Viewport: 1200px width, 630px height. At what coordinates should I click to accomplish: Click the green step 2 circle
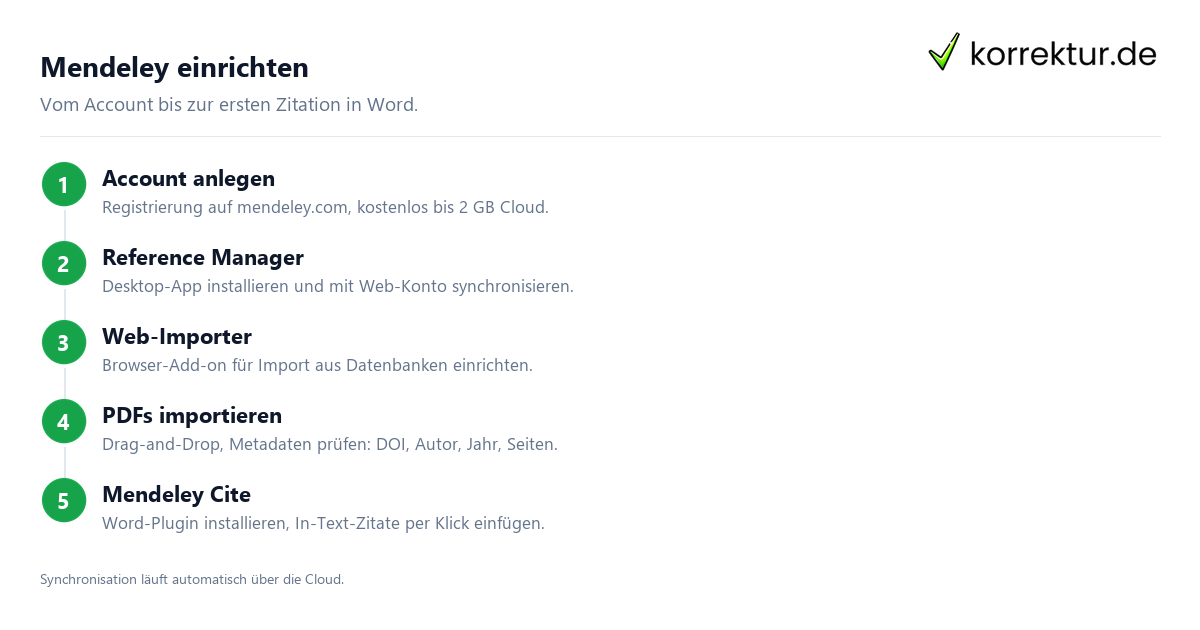[64, 264]
